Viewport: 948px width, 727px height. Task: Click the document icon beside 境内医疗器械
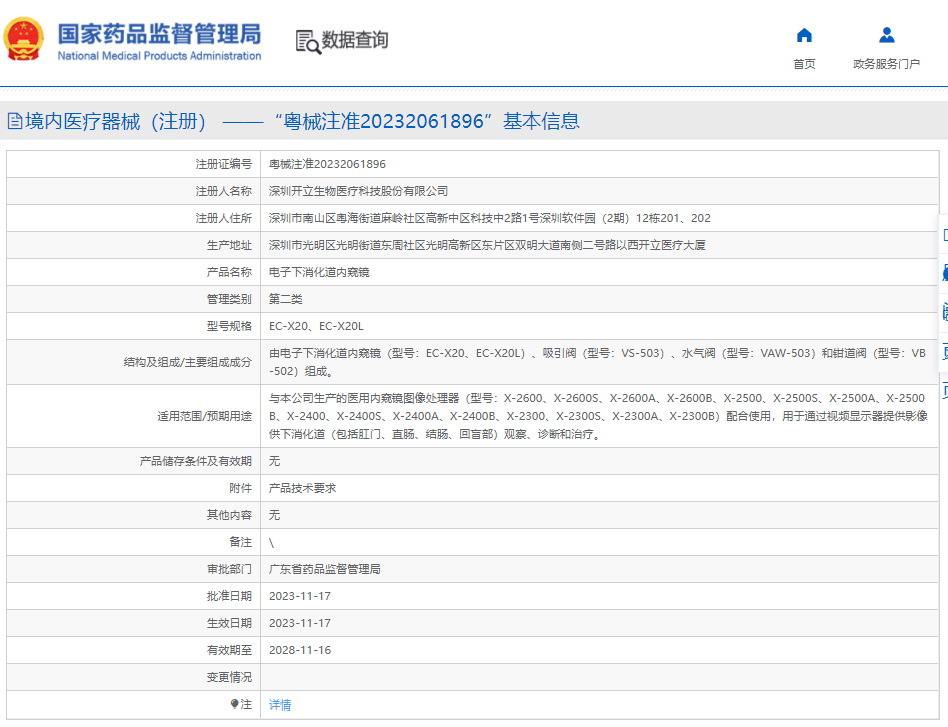[15, 122]
